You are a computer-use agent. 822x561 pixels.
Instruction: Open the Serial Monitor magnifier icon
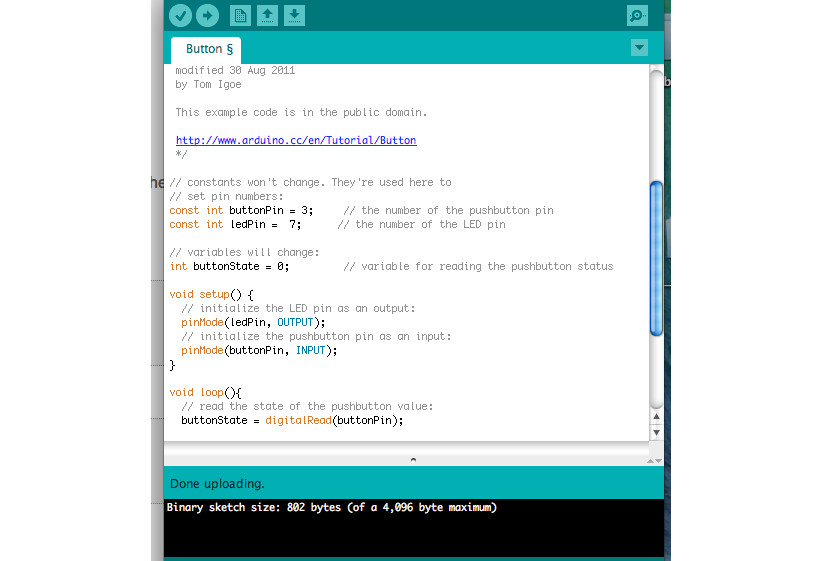(637, 15)
